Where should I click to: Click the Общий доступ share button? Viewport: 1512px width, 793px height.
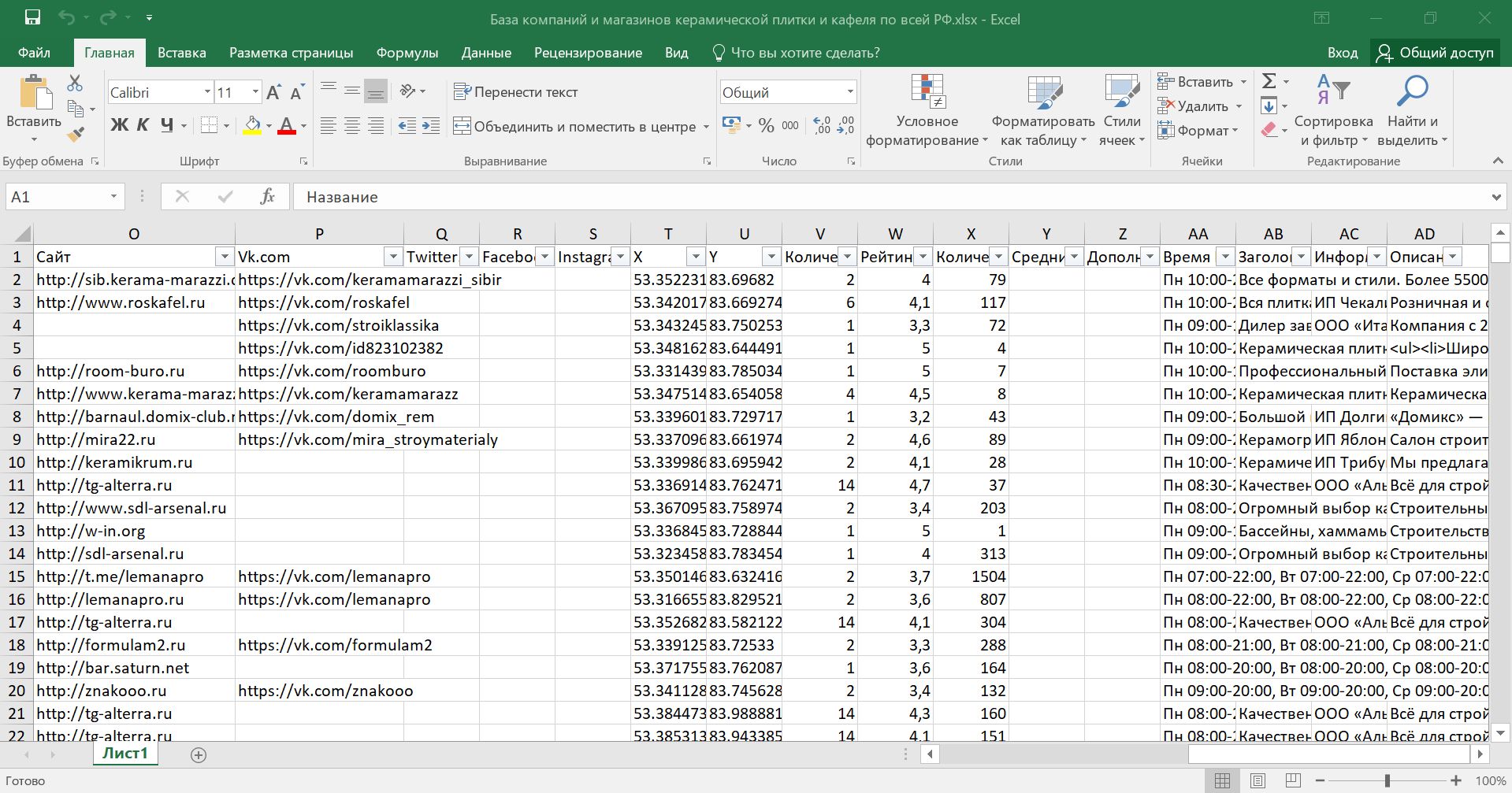point(1435,53)
